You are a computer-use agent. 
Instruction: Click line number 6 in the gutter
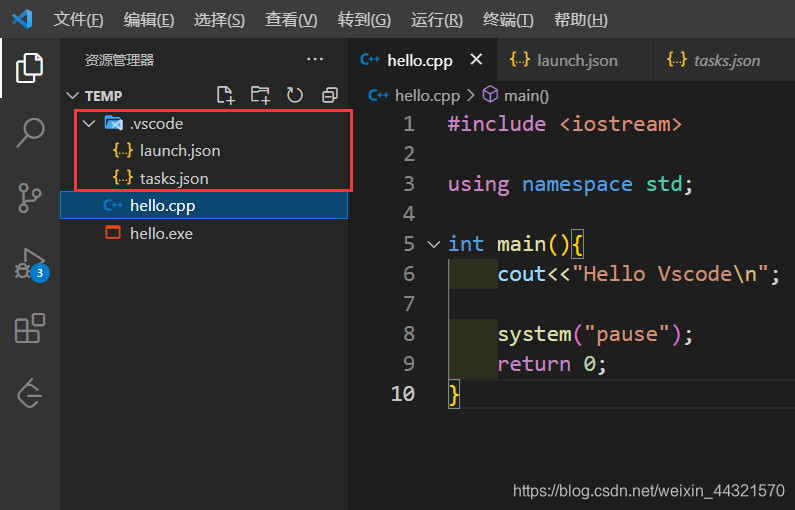(x=409, y=274)
